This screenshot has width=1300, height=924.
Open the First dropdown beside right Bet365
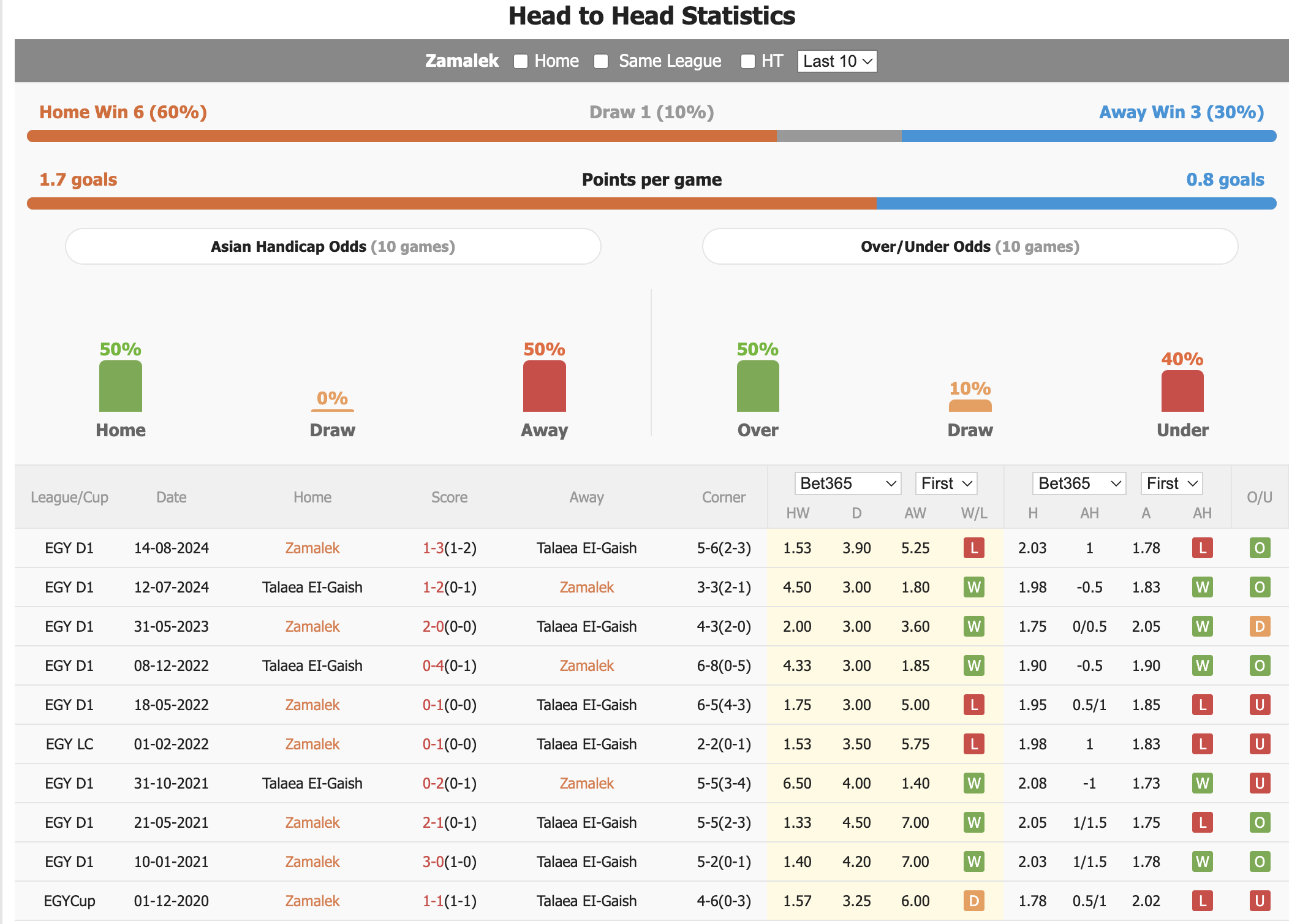point(1171,483)
